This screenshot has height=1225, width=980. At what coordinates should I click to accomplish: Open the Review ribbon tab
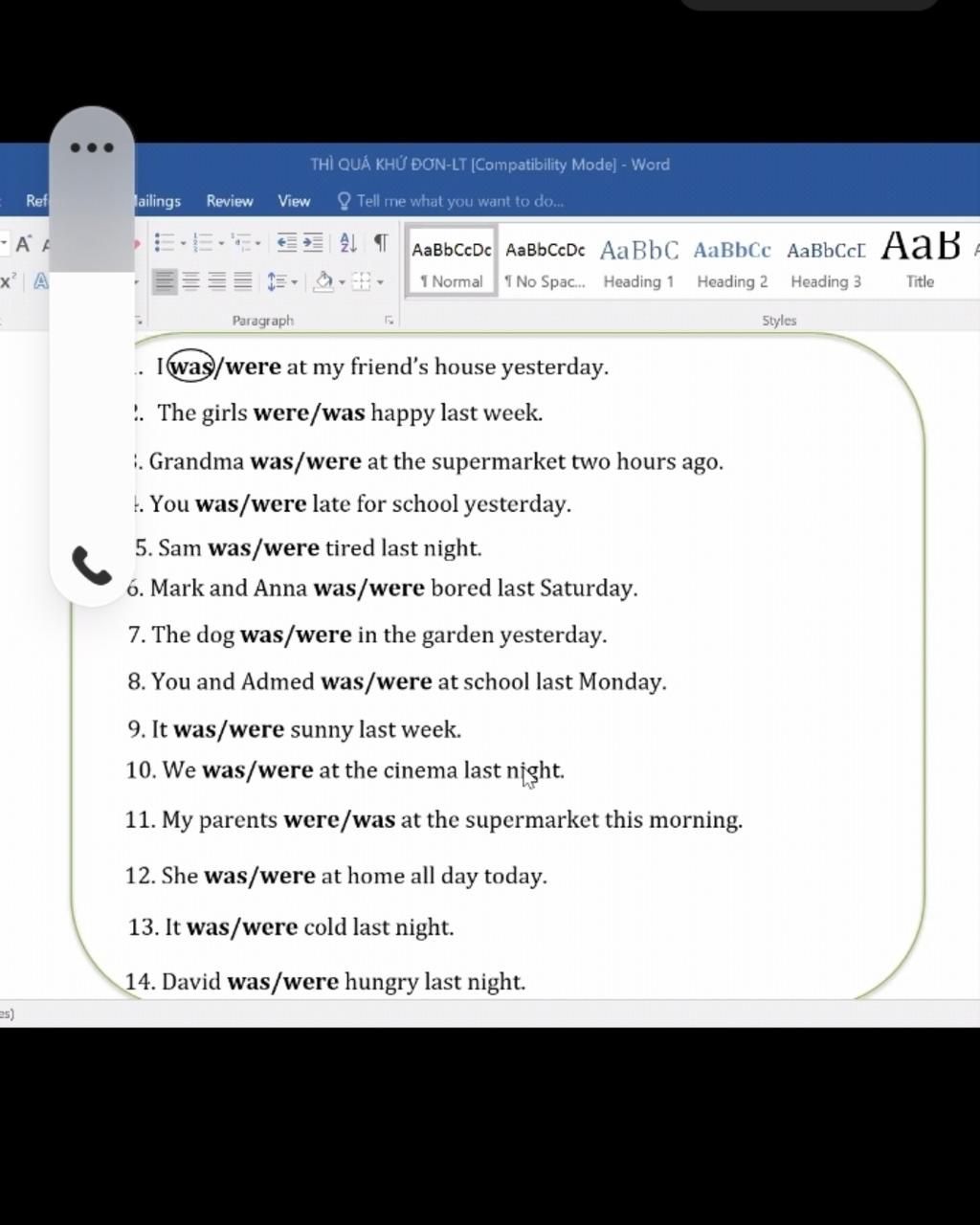(x=230, y=201)
